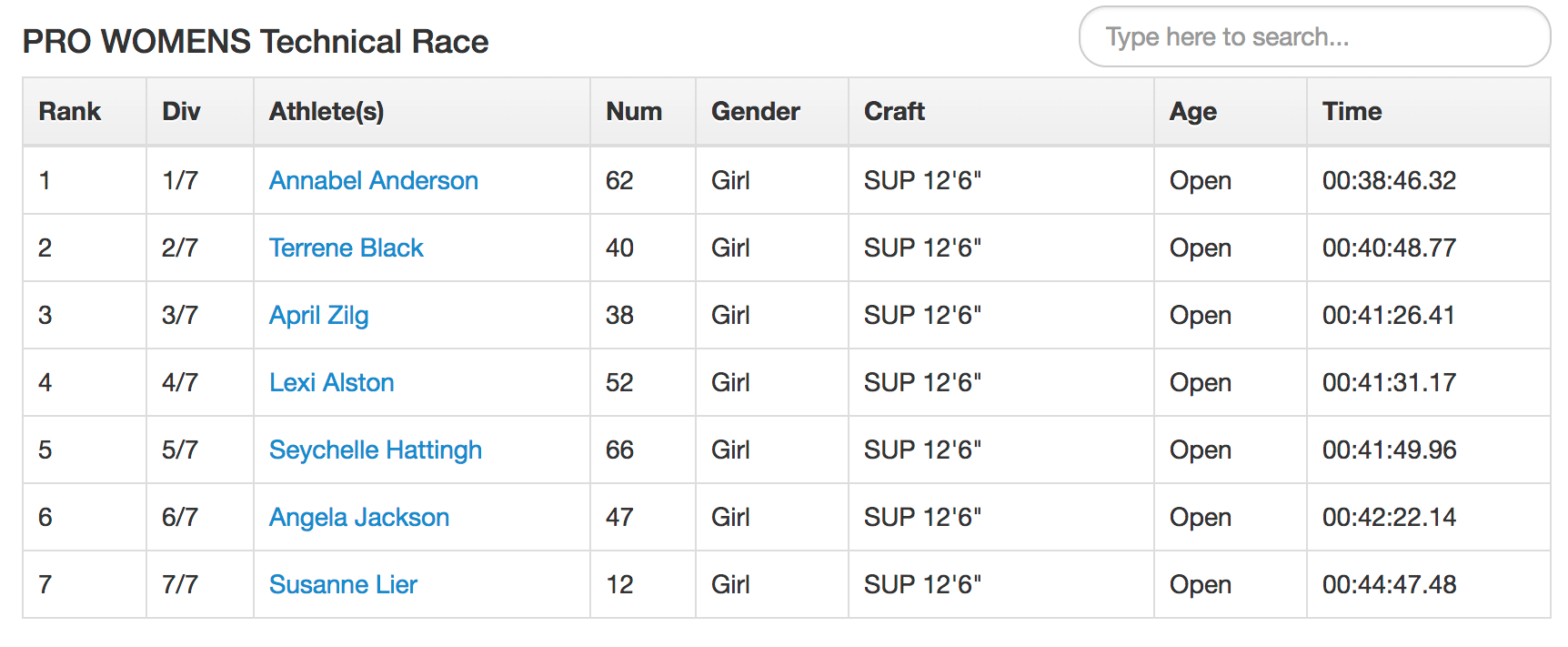Open Seychelle Hattingh athlete link

[375, 450]
